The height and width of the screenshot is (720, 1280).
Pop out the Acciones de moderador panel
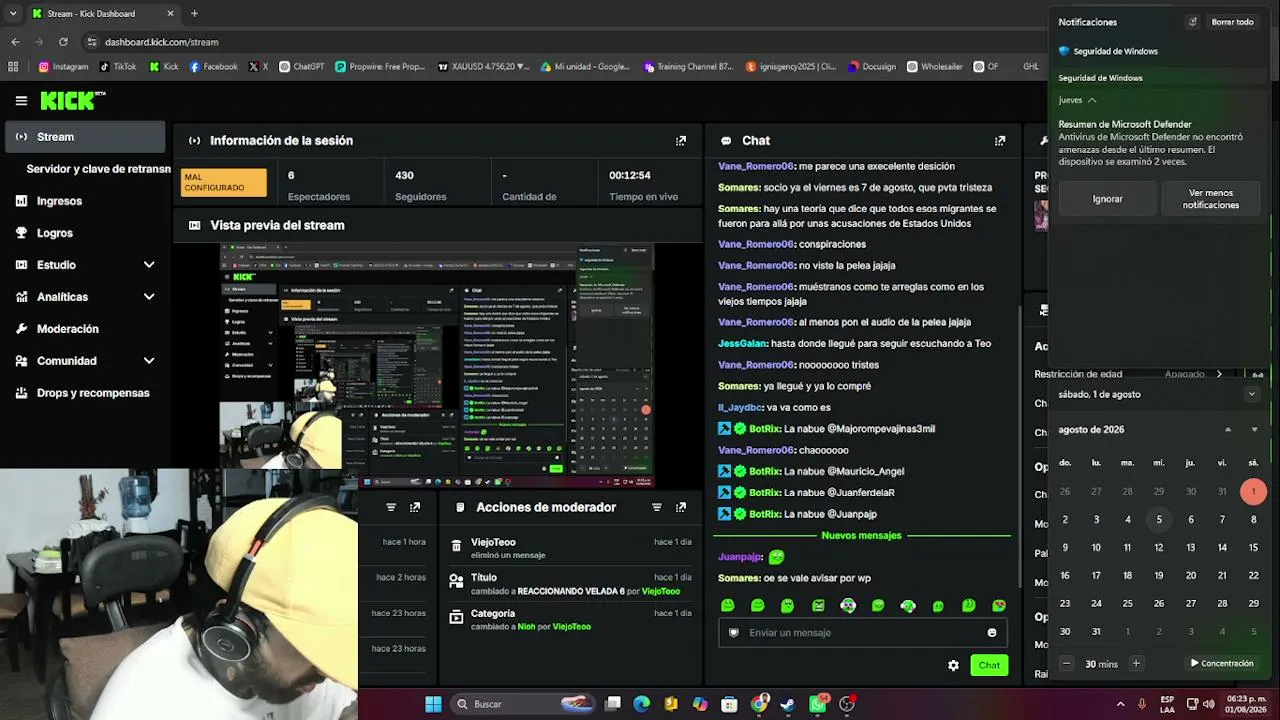click(x=682, y=507)
